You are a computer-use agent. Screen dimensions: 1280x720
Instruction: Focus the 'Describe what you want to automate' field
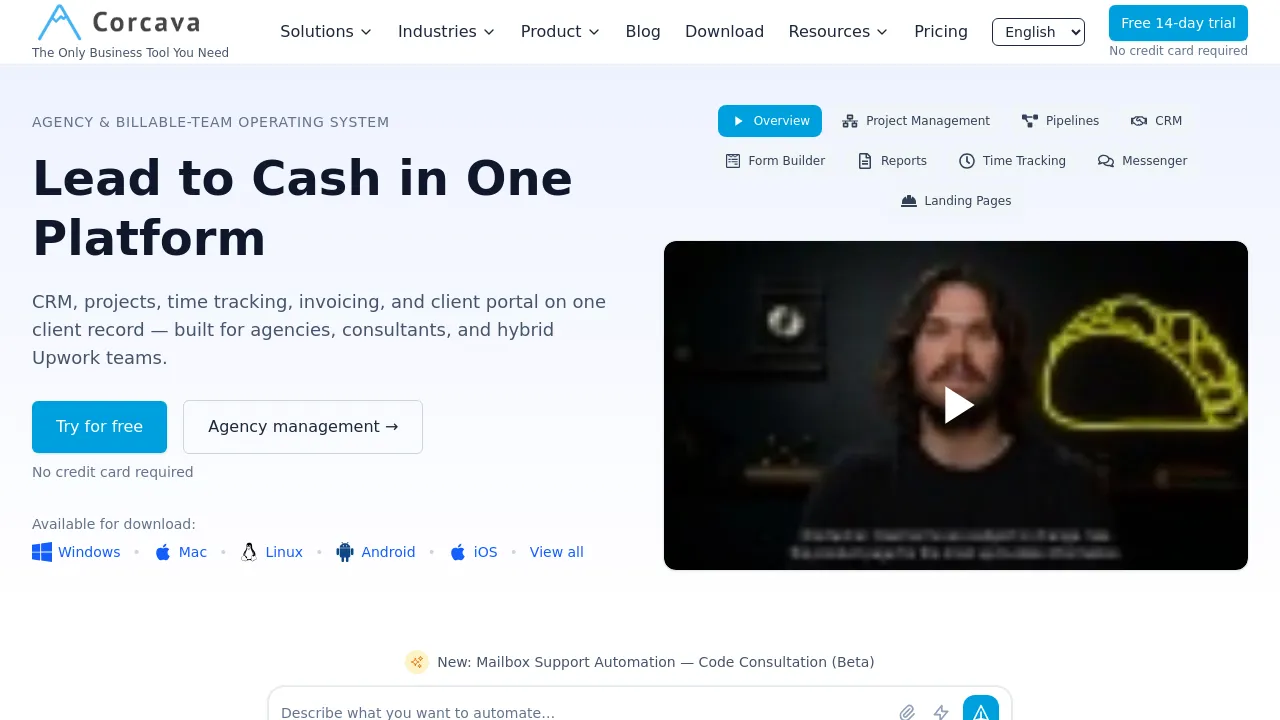[582, 712]
